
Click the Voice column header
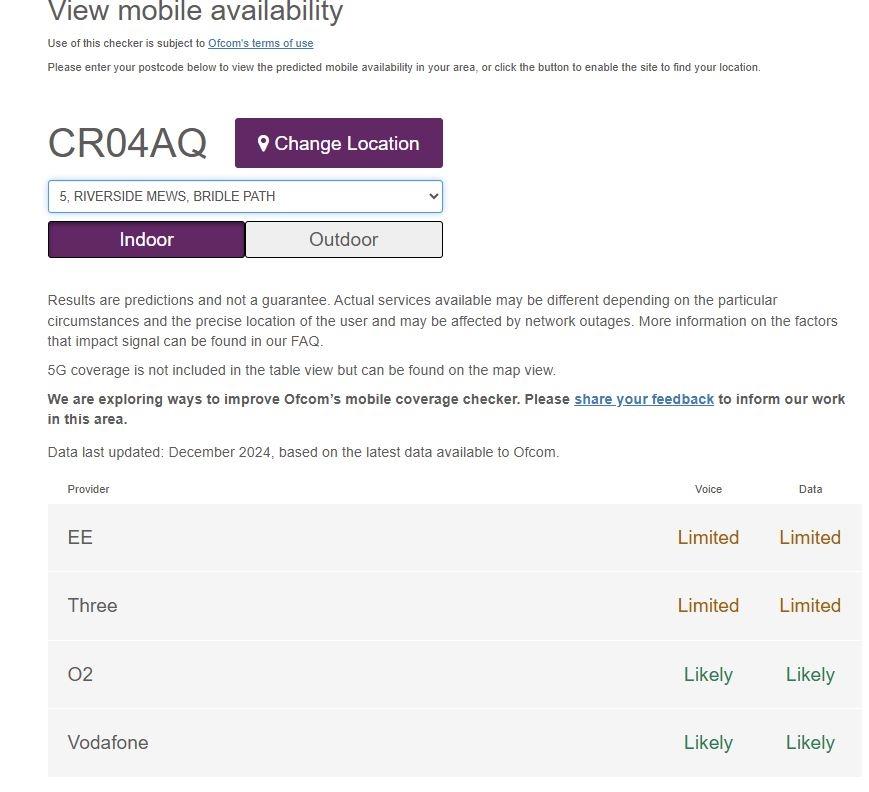tap(708, 489)
